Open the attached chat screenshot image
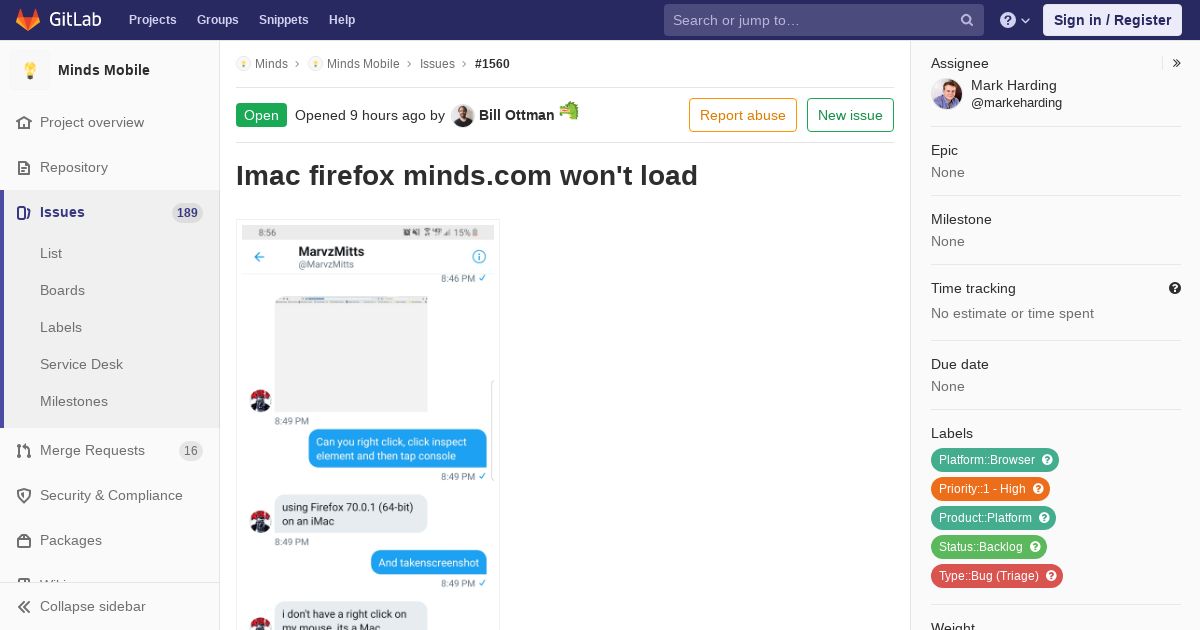 (368, 425)
